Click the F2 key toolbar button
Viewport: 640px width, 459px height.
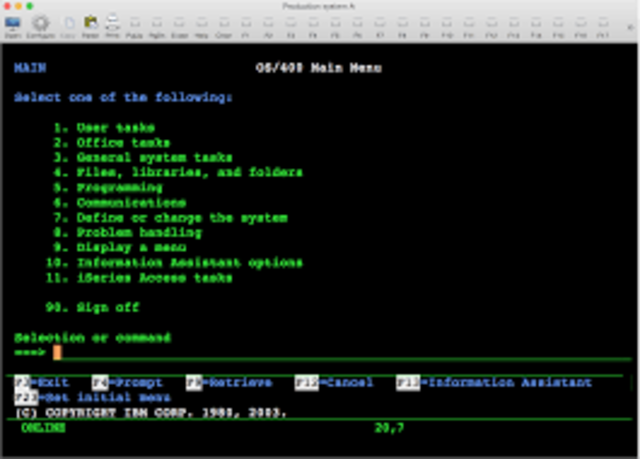(x=268, y=27)
